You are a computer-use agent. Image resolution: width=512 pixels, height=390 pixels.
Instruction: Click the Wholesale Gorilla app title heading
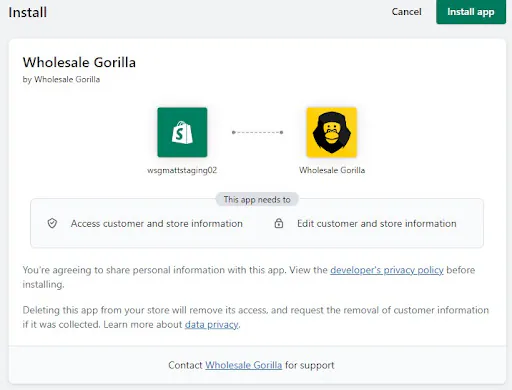pos(79,62)
